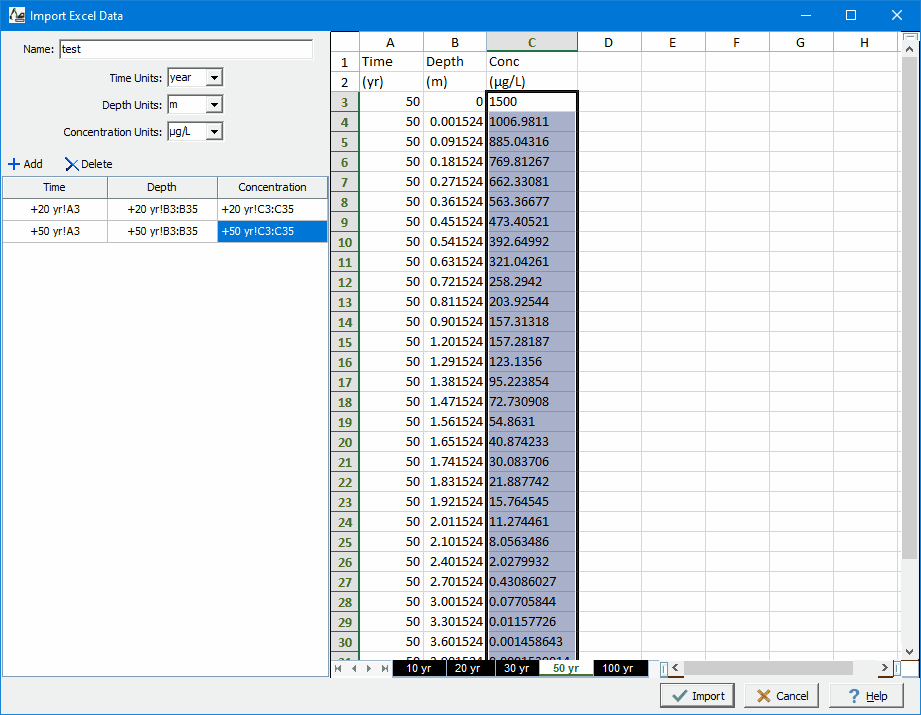Select the +20 yr!B3:B35 depth cell
This screenshot has width=921, height=715.
[x=162, y=209]
